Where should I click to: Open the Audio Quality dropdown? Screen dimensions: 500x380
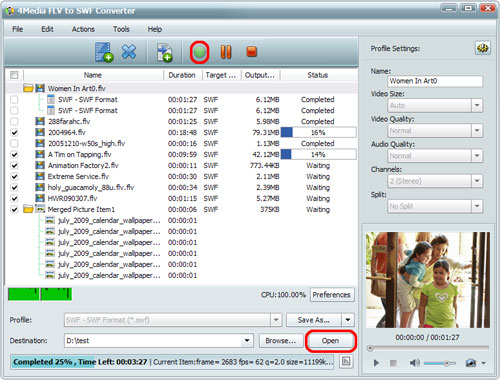click(x=477, y=156)
